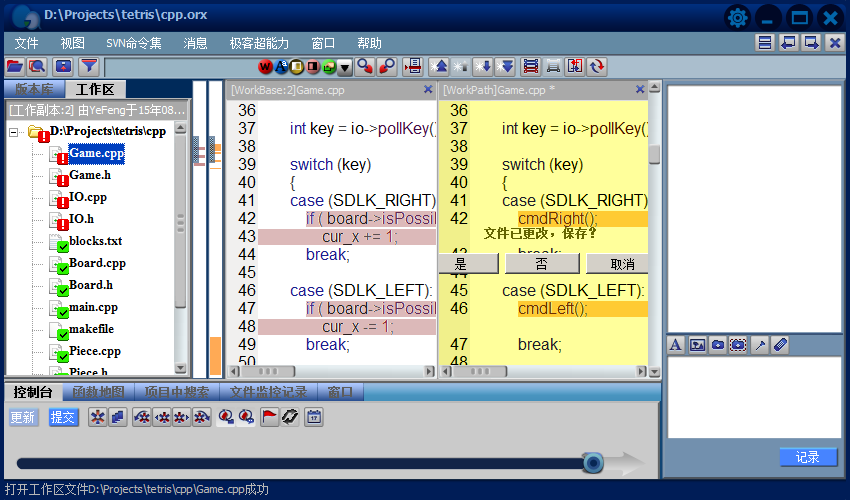Viewport: 850px width, 500px height.
Task: Click the file tree scroll-down arrow
Action: [181, 368]
